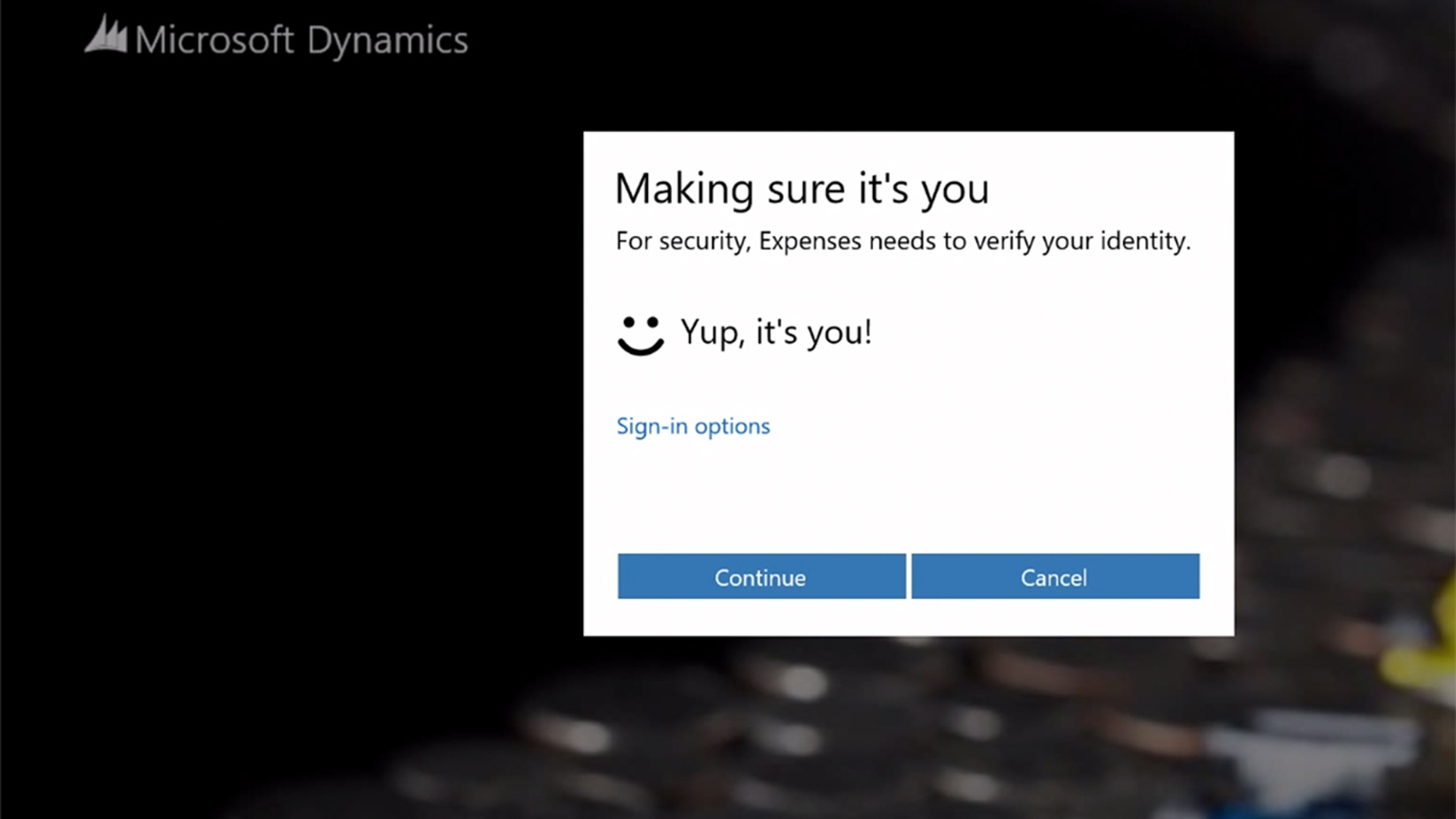Click the word "Microsoft" in the header

click(x=214, y=39)
